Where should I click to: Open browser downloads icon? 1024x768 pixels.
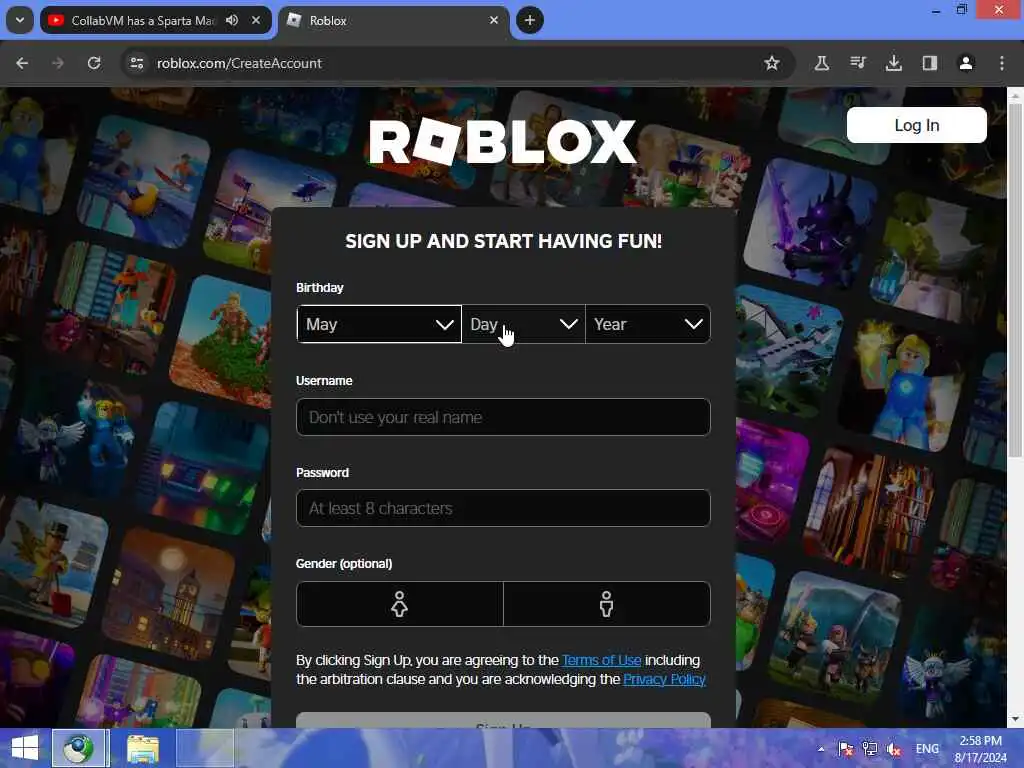tap(893, 63)
